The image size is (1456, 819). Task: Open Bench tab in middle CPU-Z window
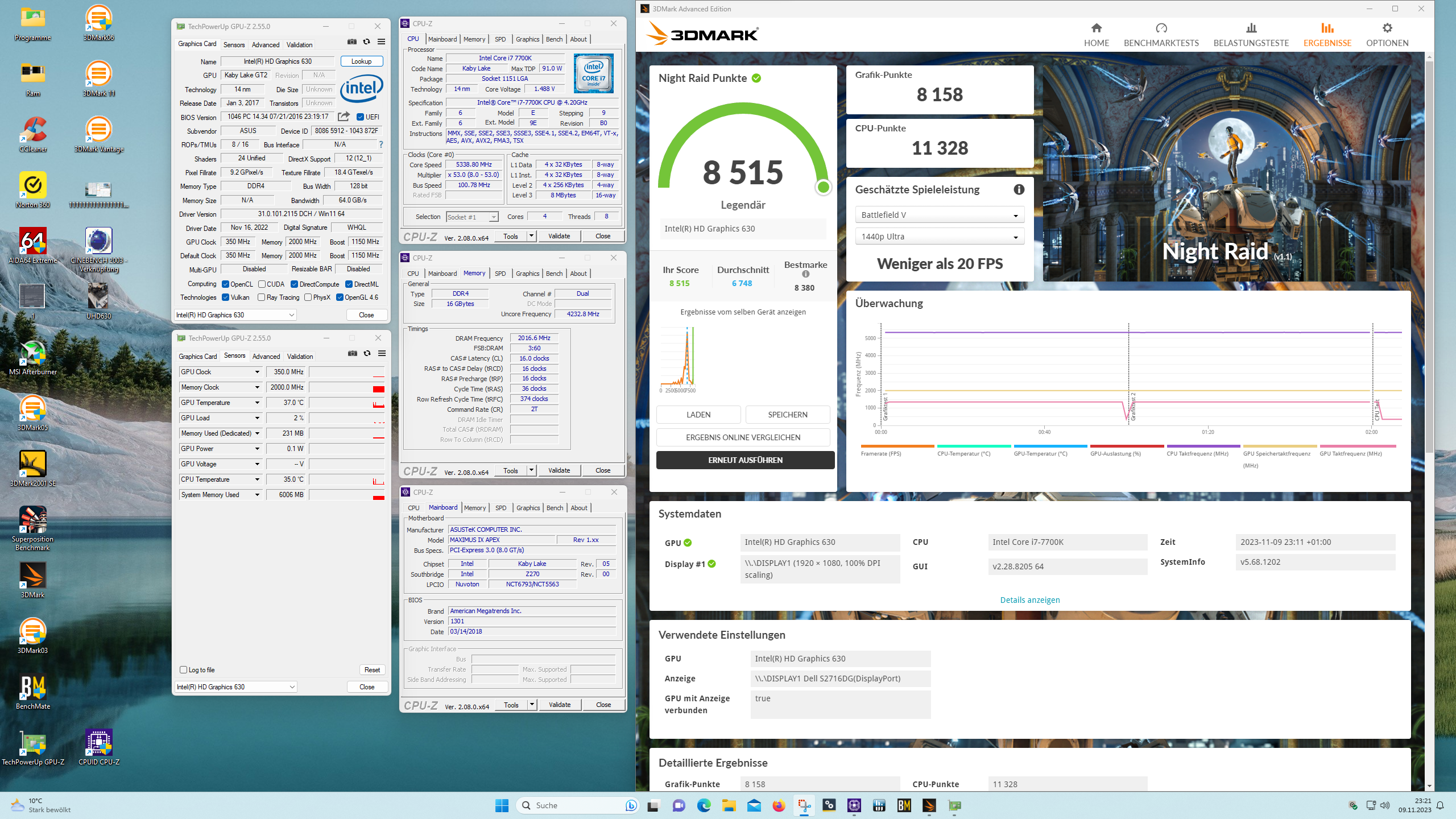tap(554, 274)
